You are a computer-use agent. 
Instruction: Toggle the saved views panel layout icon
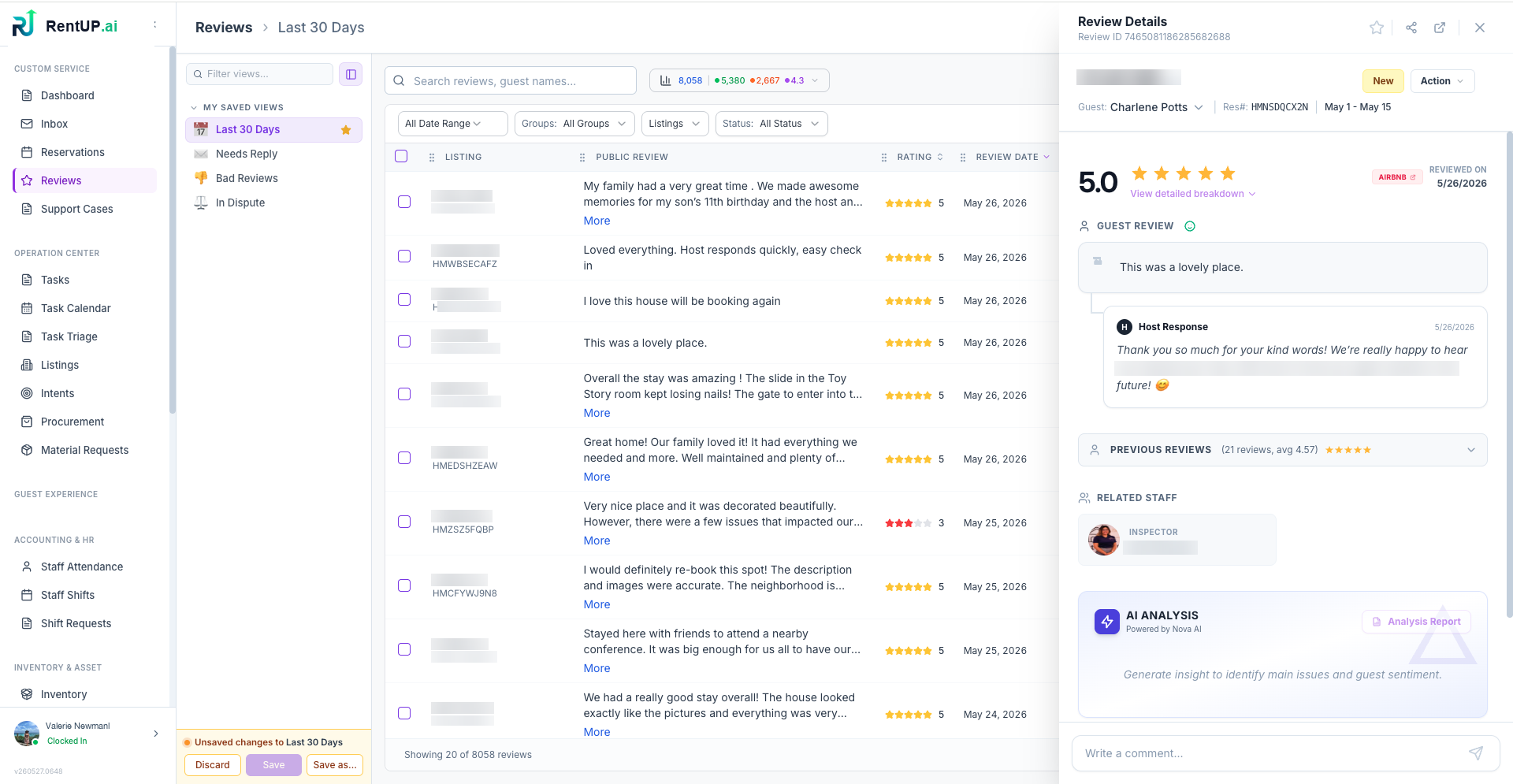tap(351, 74)
